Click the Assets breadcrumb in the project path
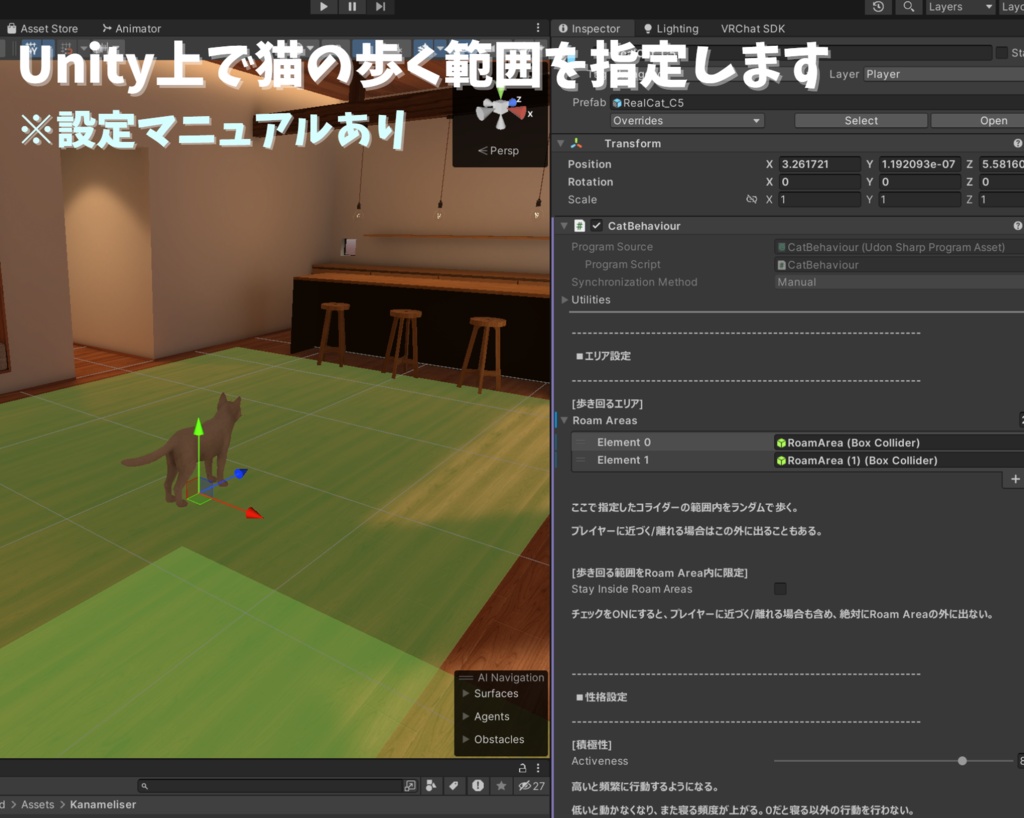Image resolution: width=1024 pixels, height=818 pixels. pos(38,804)
